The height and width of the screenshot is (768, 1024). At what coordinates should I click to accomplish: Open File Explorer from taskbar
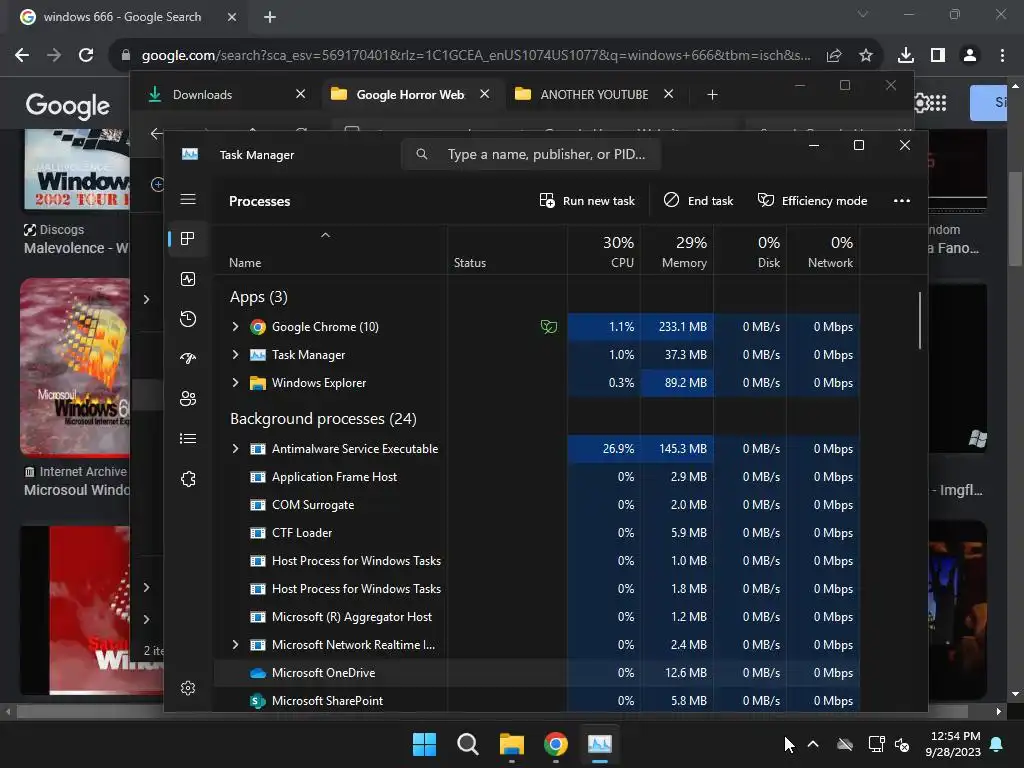point(512,744)
